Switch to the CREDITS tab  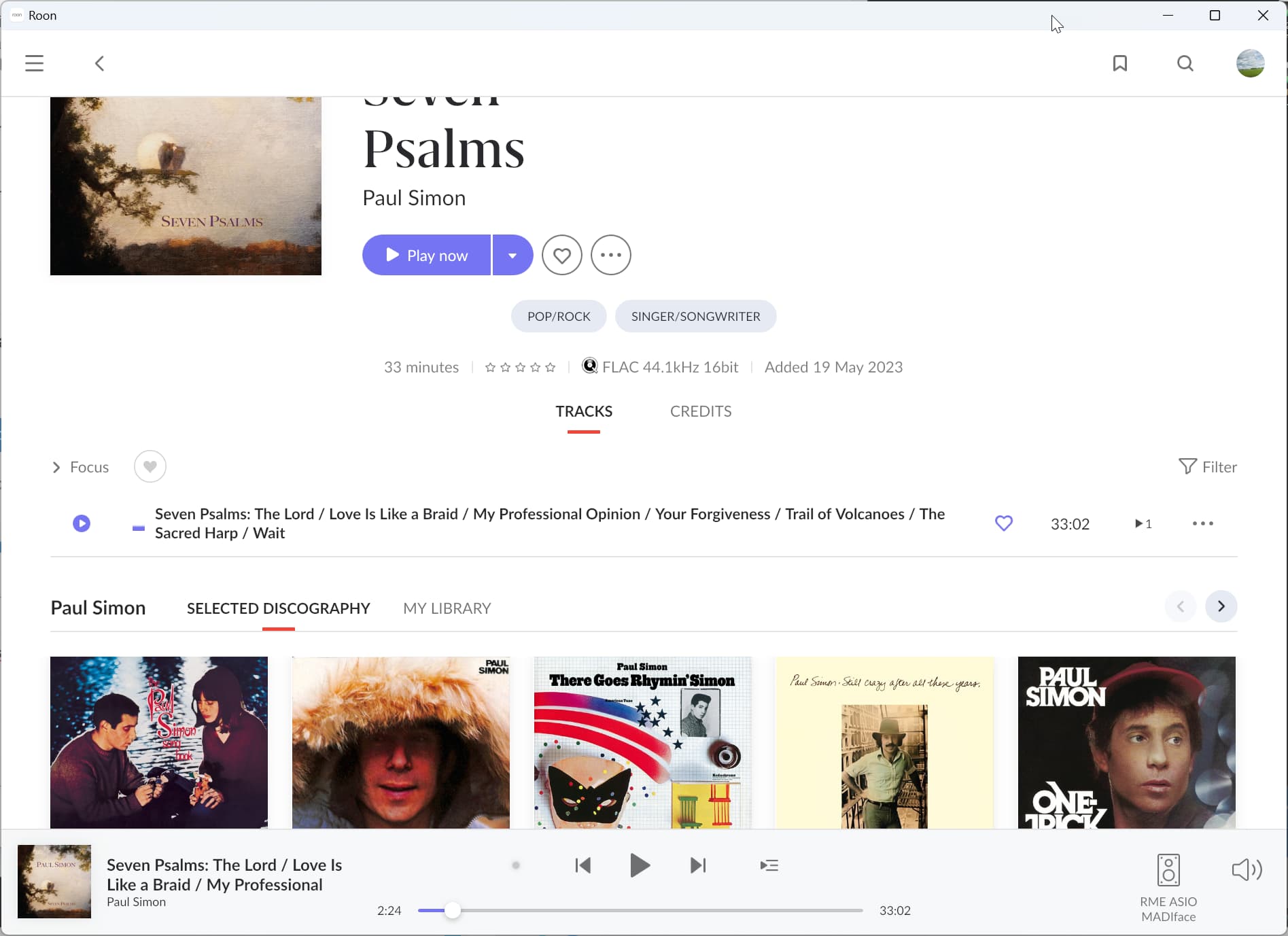[x=701, y=411]
